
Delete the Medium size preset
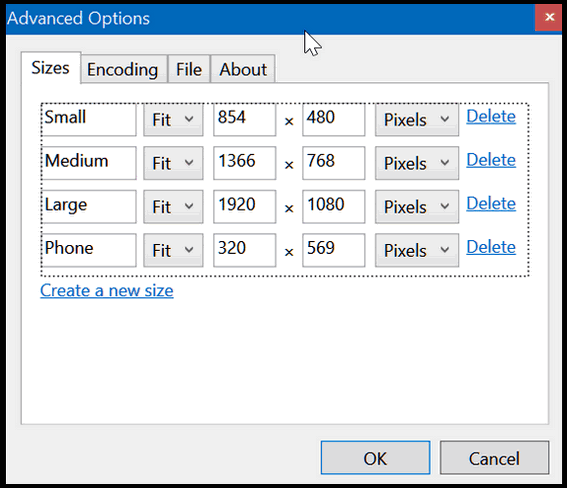pyautogui.click(x=491, y=160)
